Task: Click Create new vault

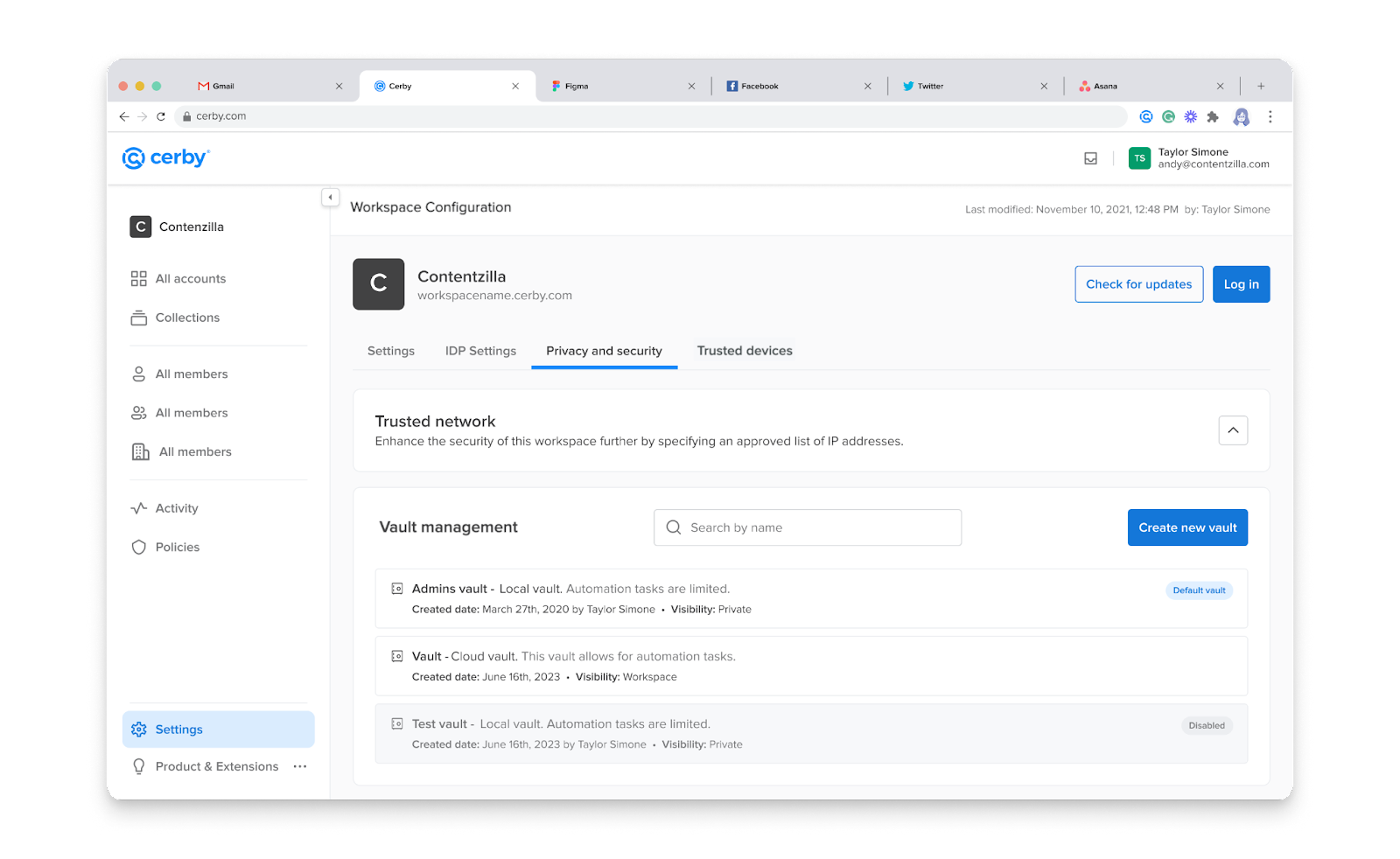Action: [x=1186, y=527]
